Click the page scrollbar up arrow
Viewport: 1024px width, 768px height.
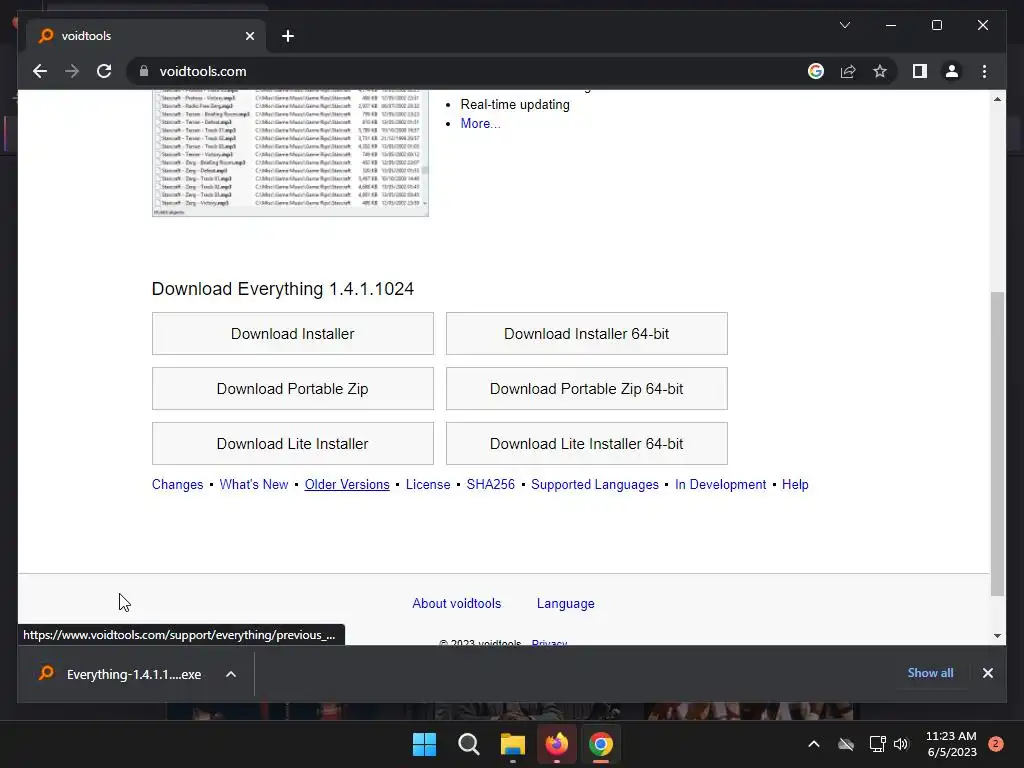click(997, 99)
